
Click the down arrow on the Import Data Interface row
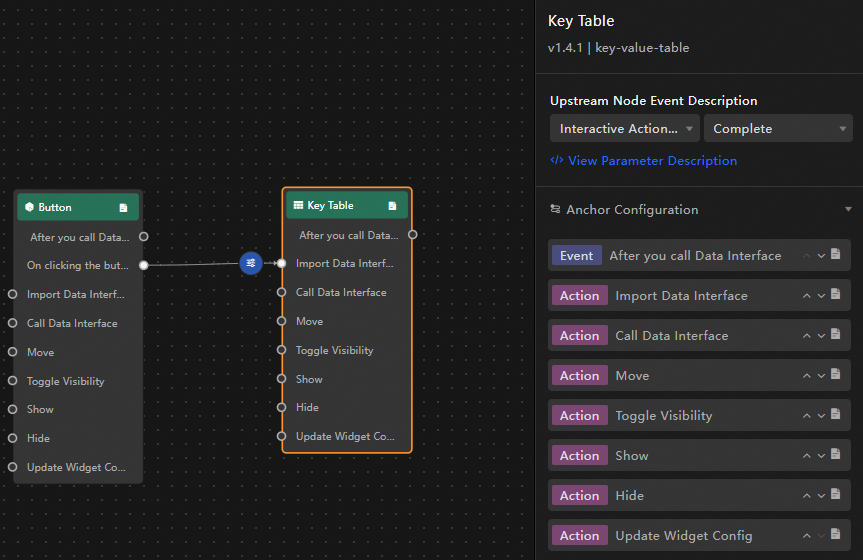(x=821, y=295)
